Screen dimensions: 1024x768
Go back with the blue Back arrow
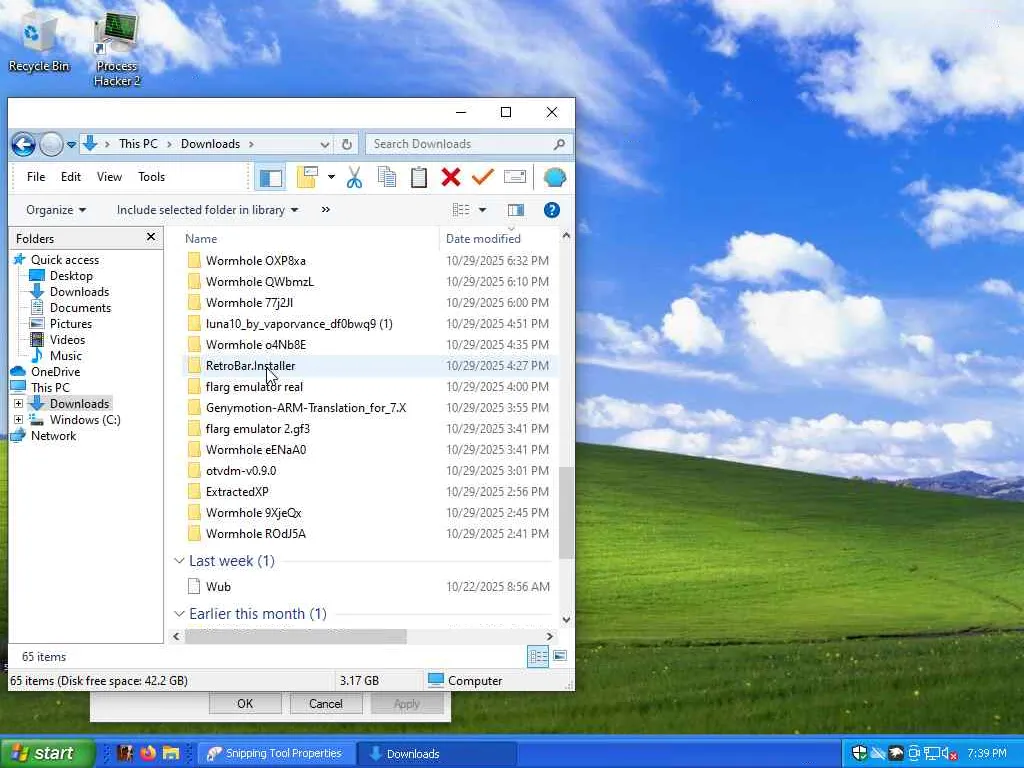pos(24,144)
